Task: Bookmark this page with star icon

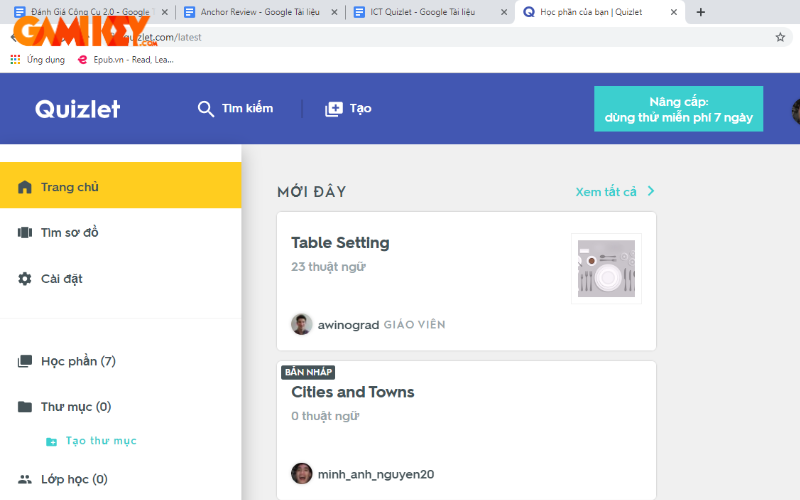Action: pyautogui.click(x=780, y=37)
